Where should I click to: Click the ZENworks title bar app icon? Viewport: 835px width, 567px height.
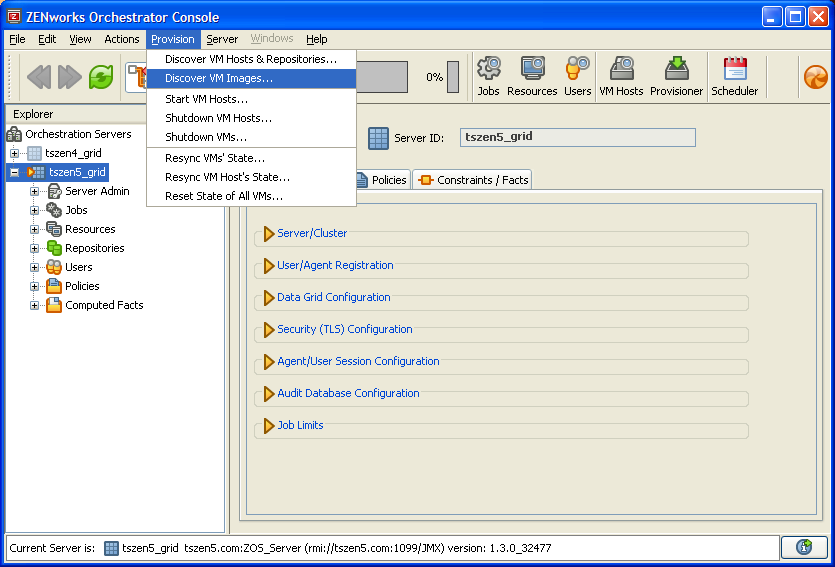pyautogui.click(x=14, y=17)
